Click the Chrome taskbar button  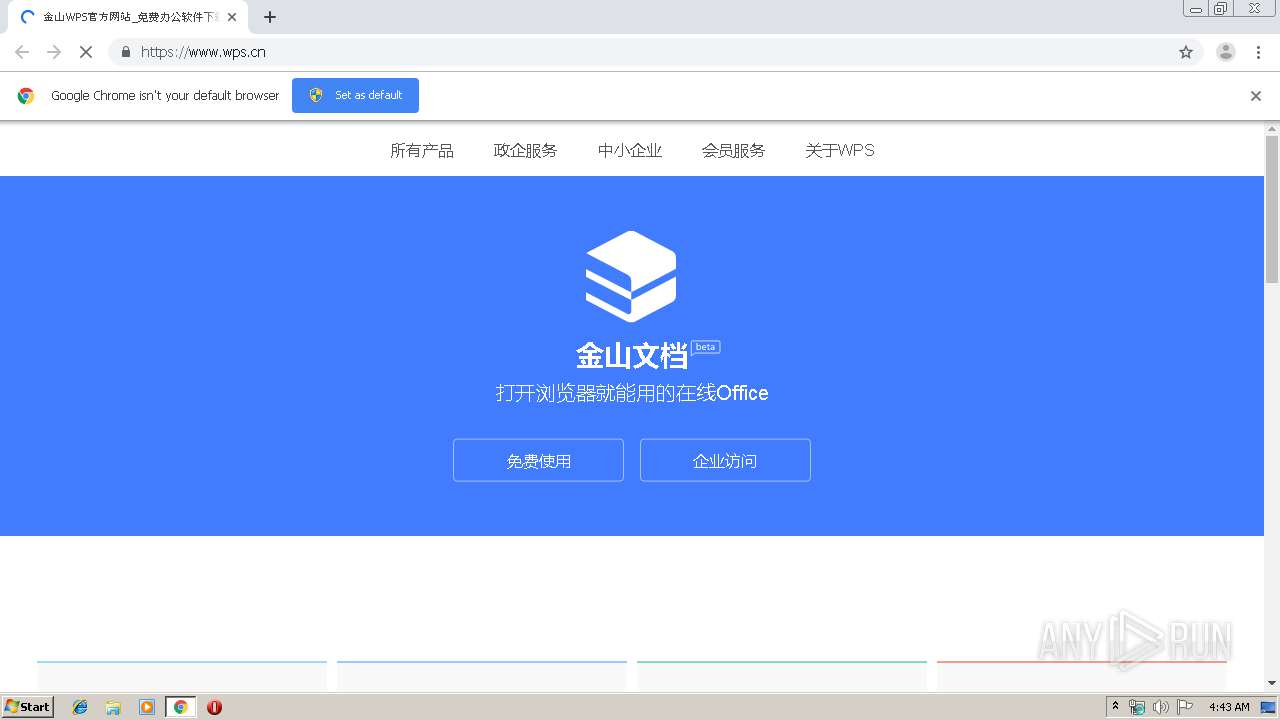(180, 707)
